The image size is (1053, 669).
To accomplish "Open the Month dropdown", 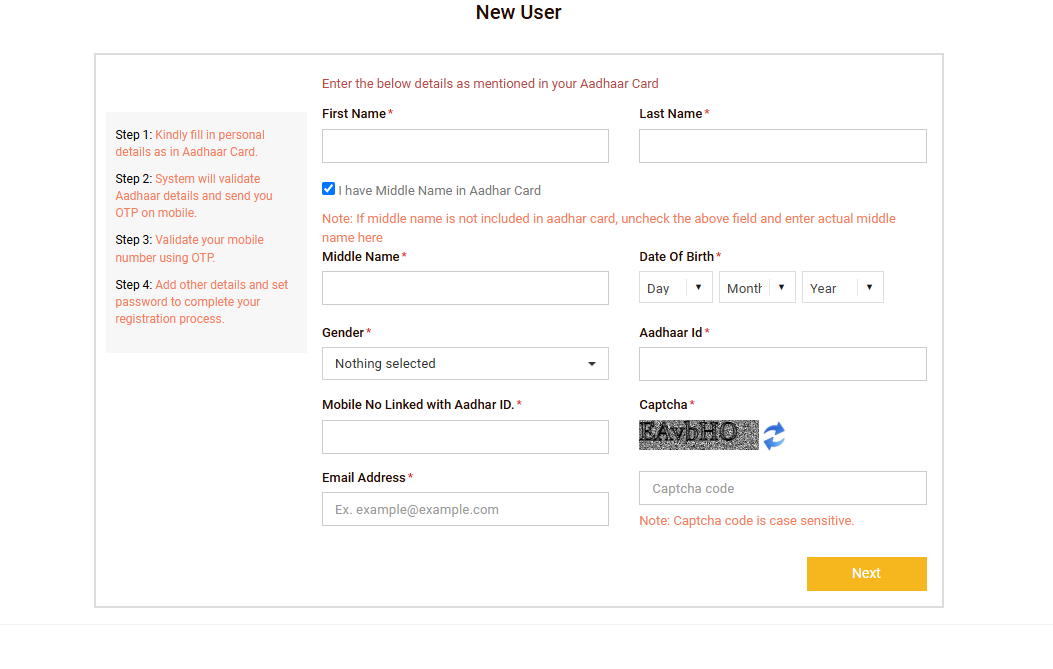I will point(757,287).
